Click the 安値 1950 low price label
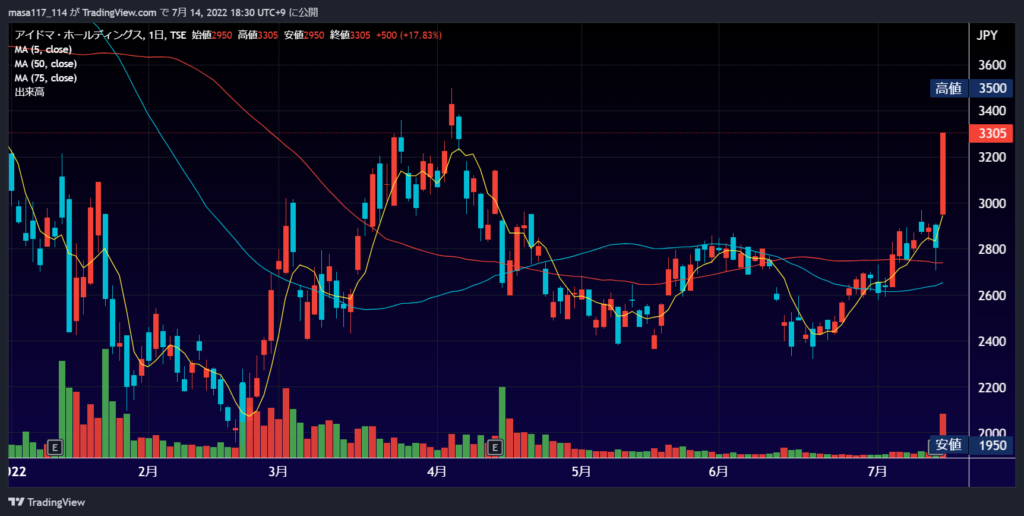Viewport: 1024px width, 516px height. coord(971,445)
